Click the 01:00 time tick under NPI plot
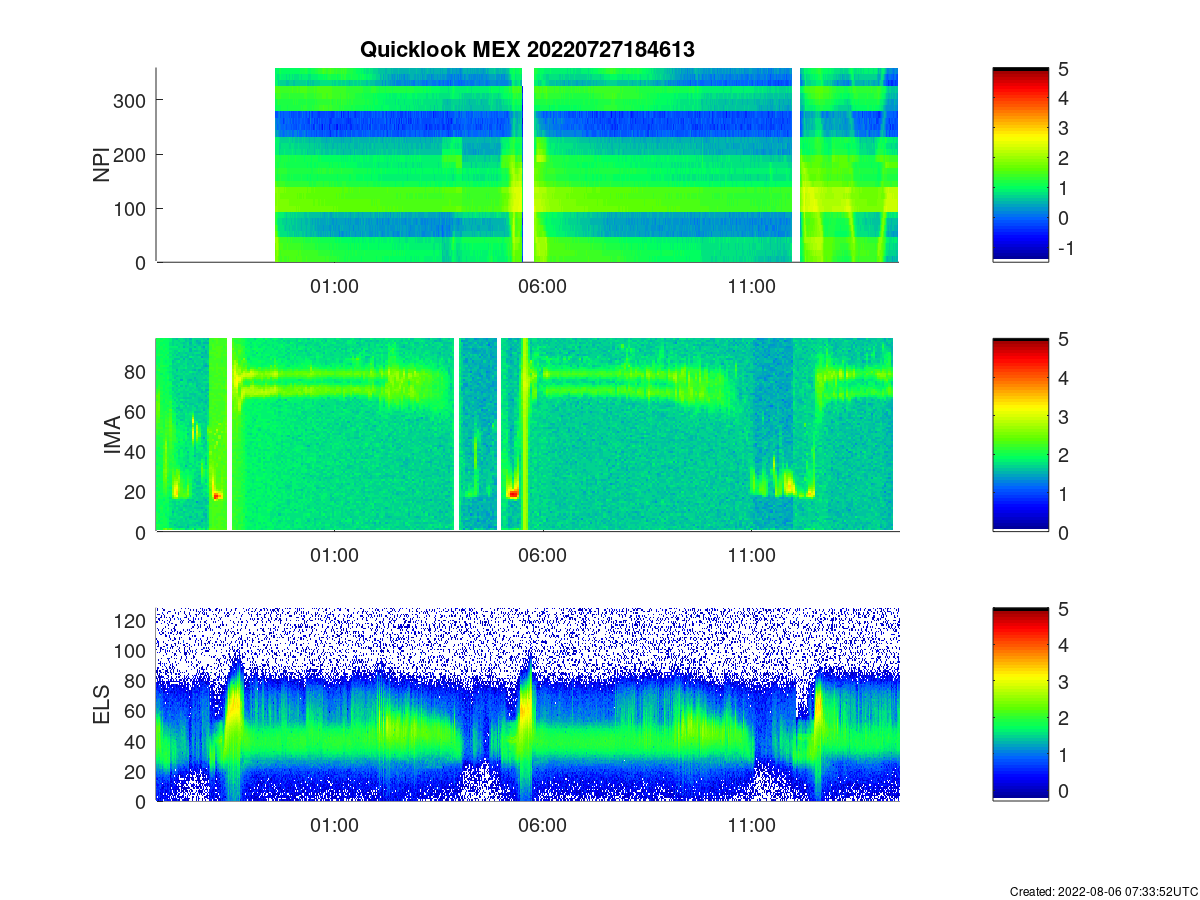This screenshot has height=900, width=1200. [334, 286]
